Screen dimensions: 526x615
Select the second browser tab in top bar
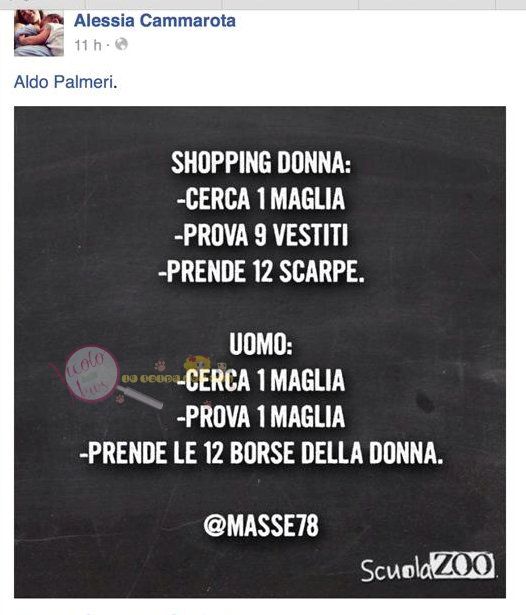point(154,4)
